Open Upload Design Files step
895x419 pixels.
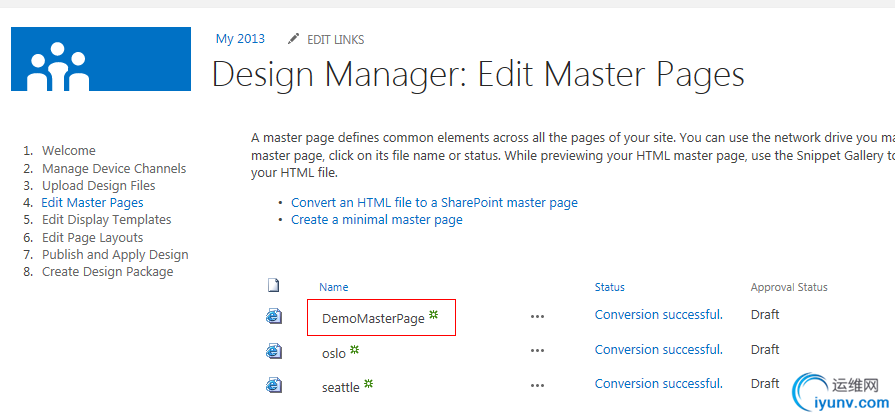click(x=98, y=186)
